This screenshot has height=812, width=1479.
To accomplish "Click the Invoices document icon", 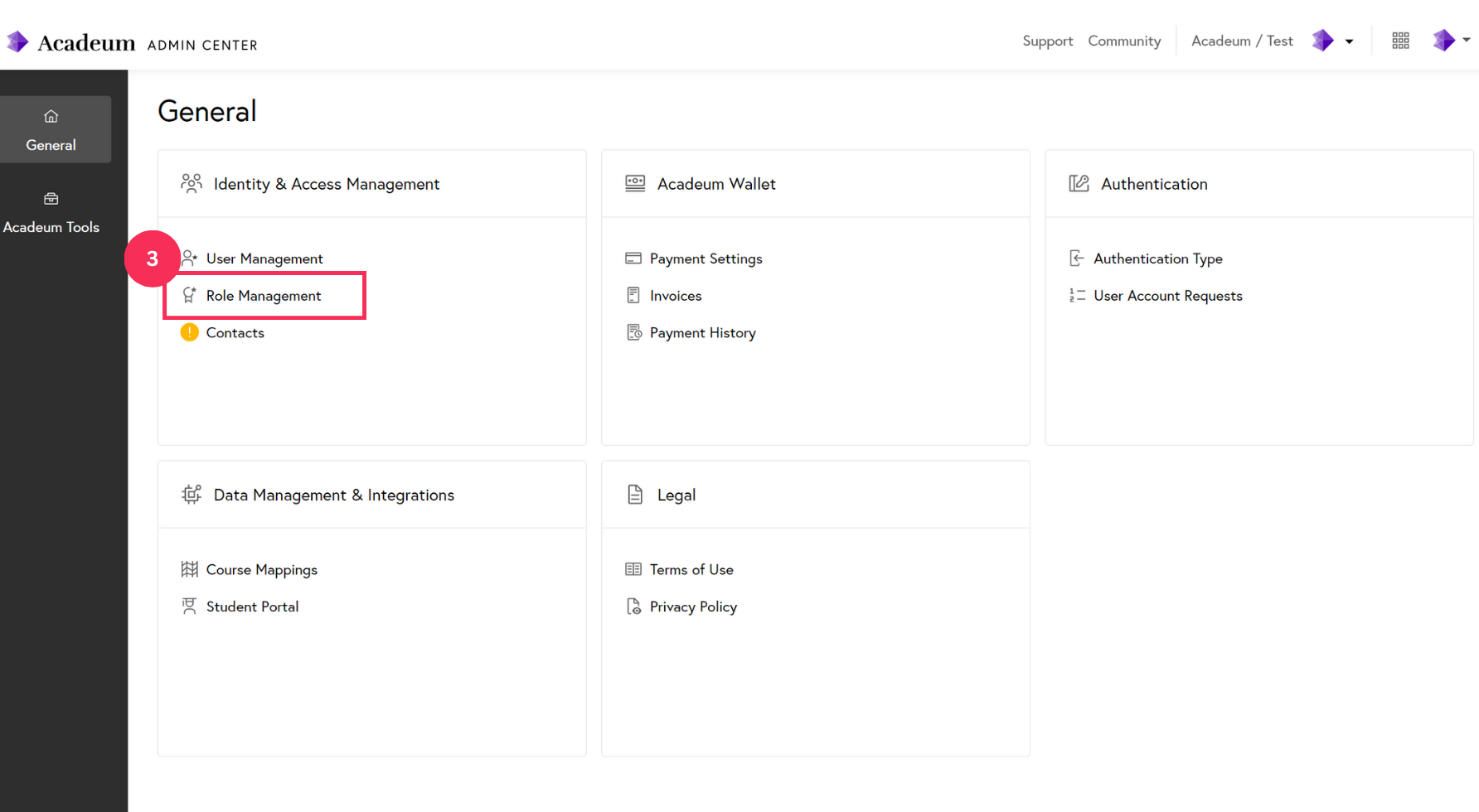I will pyautogui.click(x=633, y=295).
